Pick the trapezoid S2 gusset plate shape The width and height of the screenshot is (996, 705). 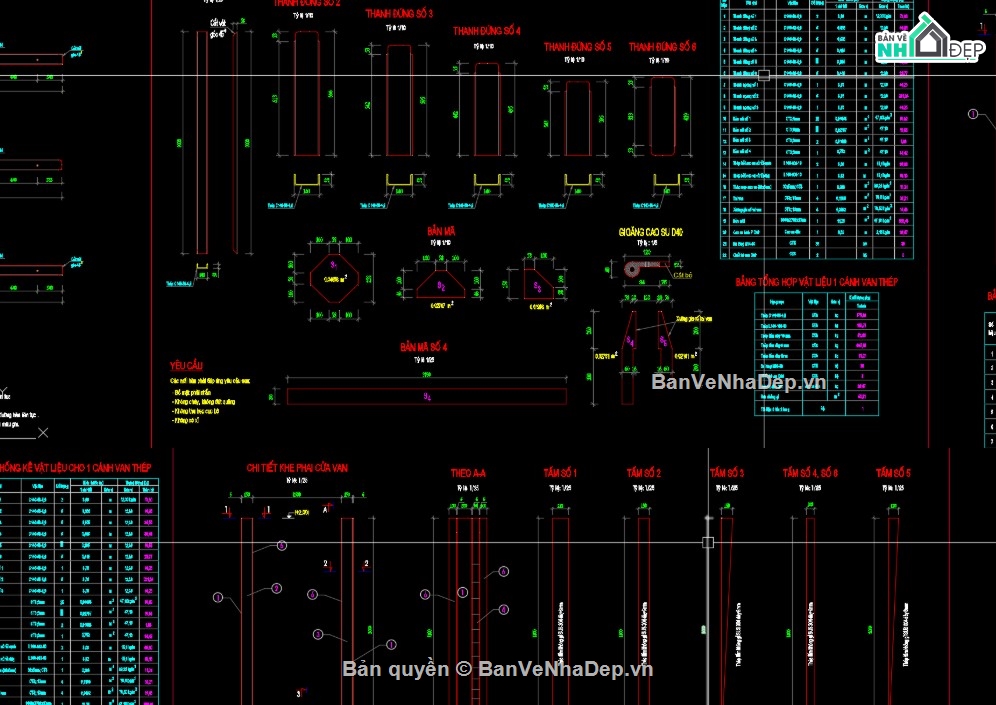coord(441,285)
